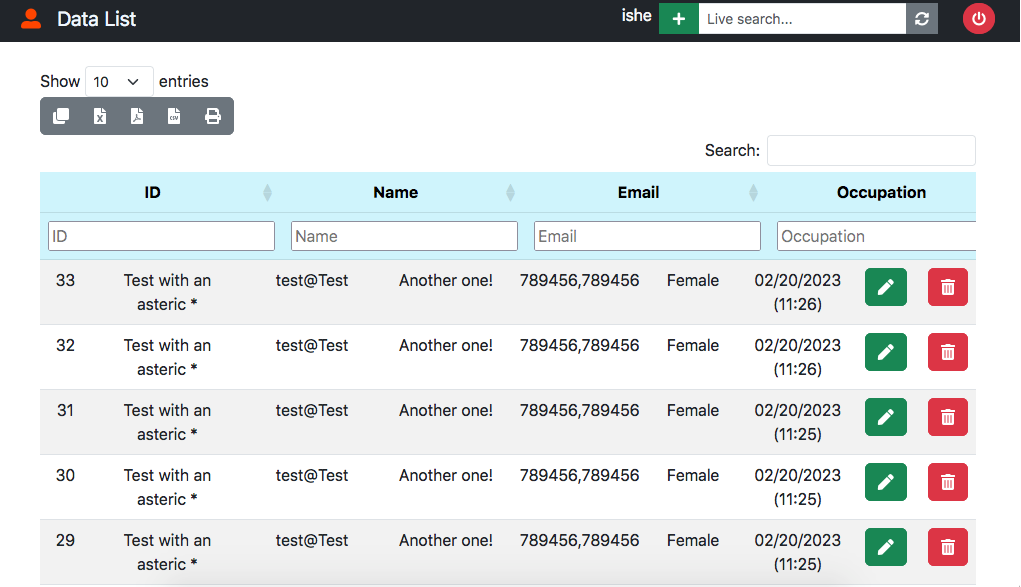Edit the record with ID 33
The image size is (1021, 587).
885,287
